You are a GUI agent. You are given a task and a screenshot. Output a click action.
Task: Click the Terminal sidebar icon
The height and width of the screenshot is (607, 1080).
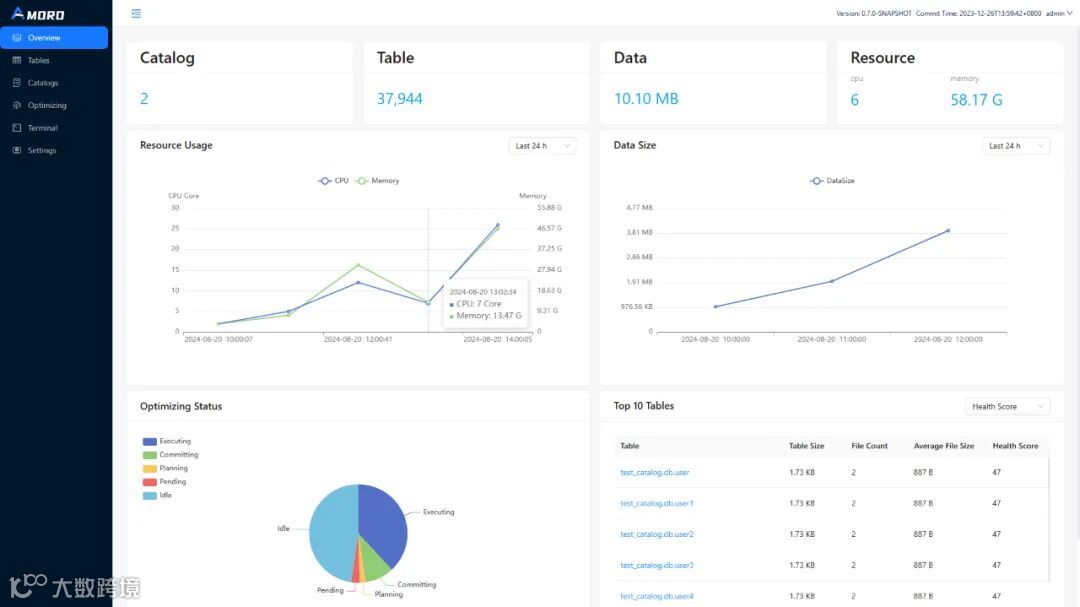(x=17, y=128)
